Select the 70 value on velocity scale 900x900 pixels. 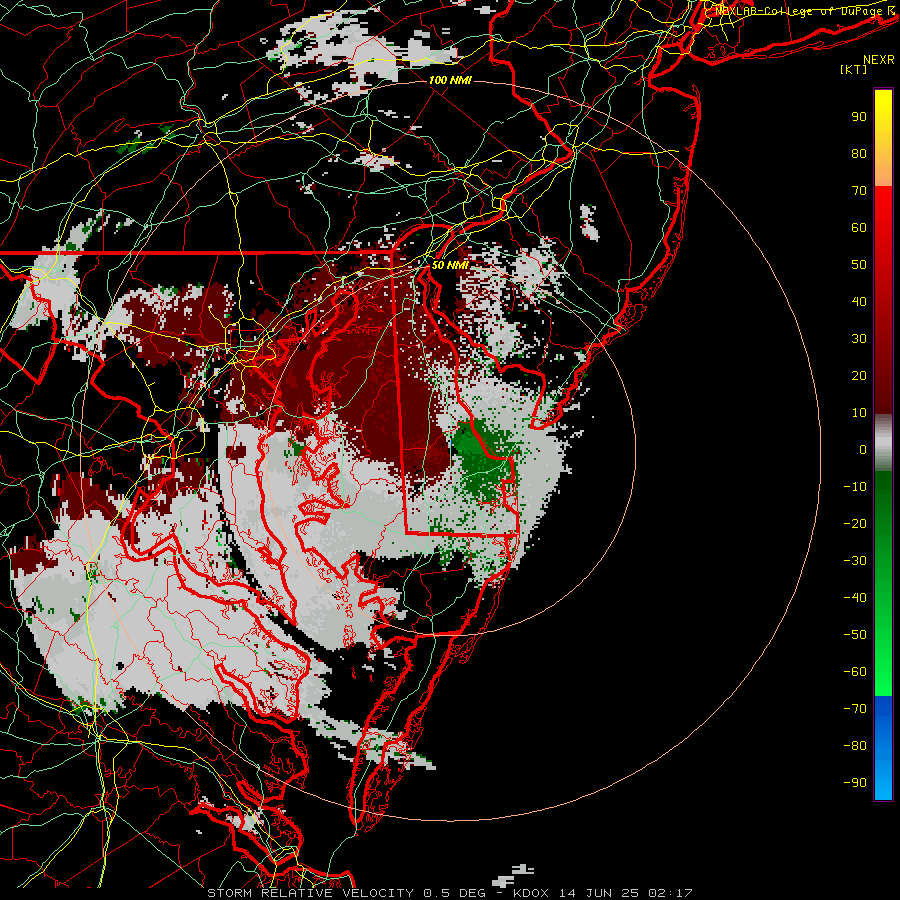[x=859, y=191]
